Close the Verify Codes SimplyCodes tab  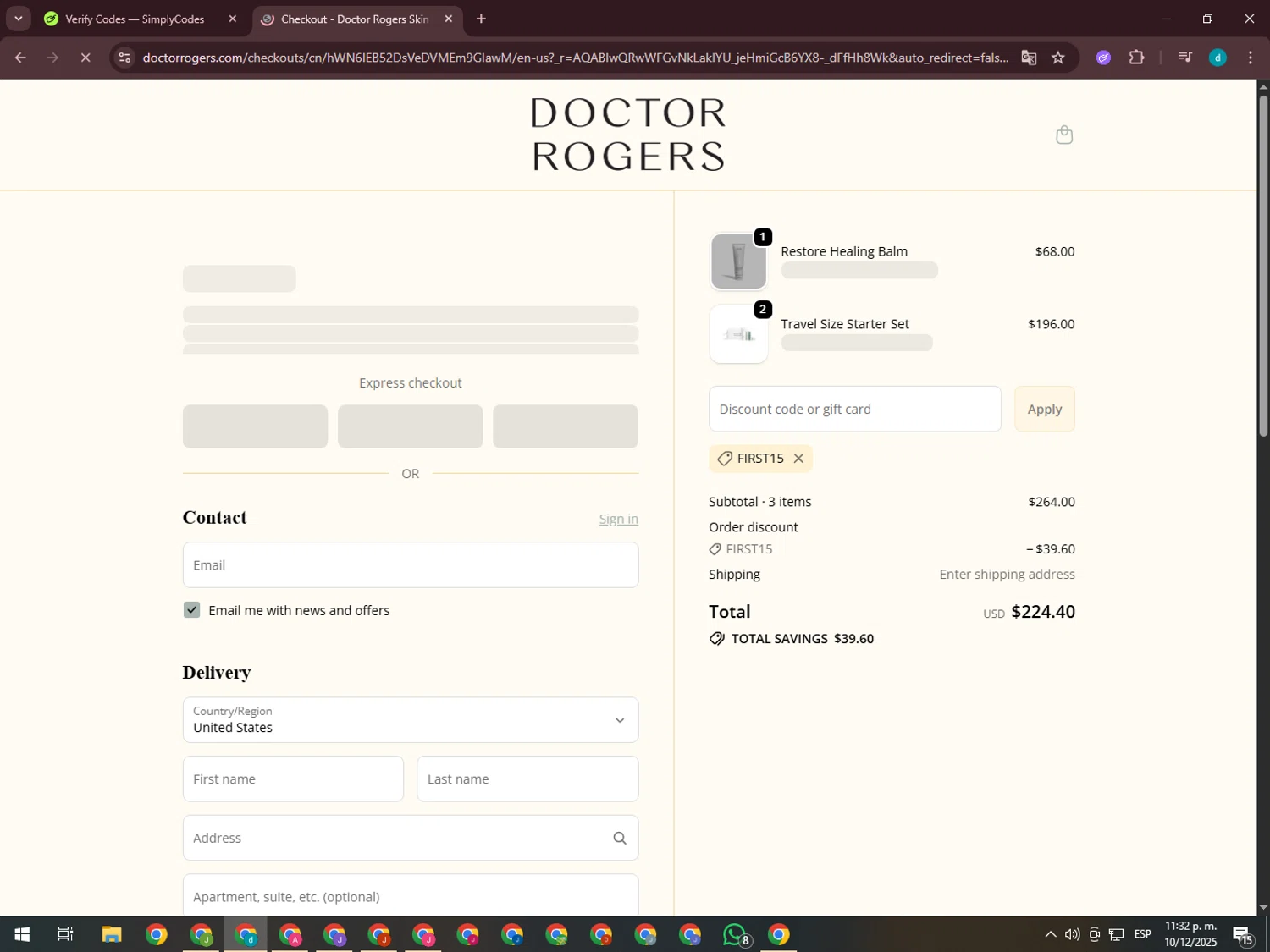point(233,19)
